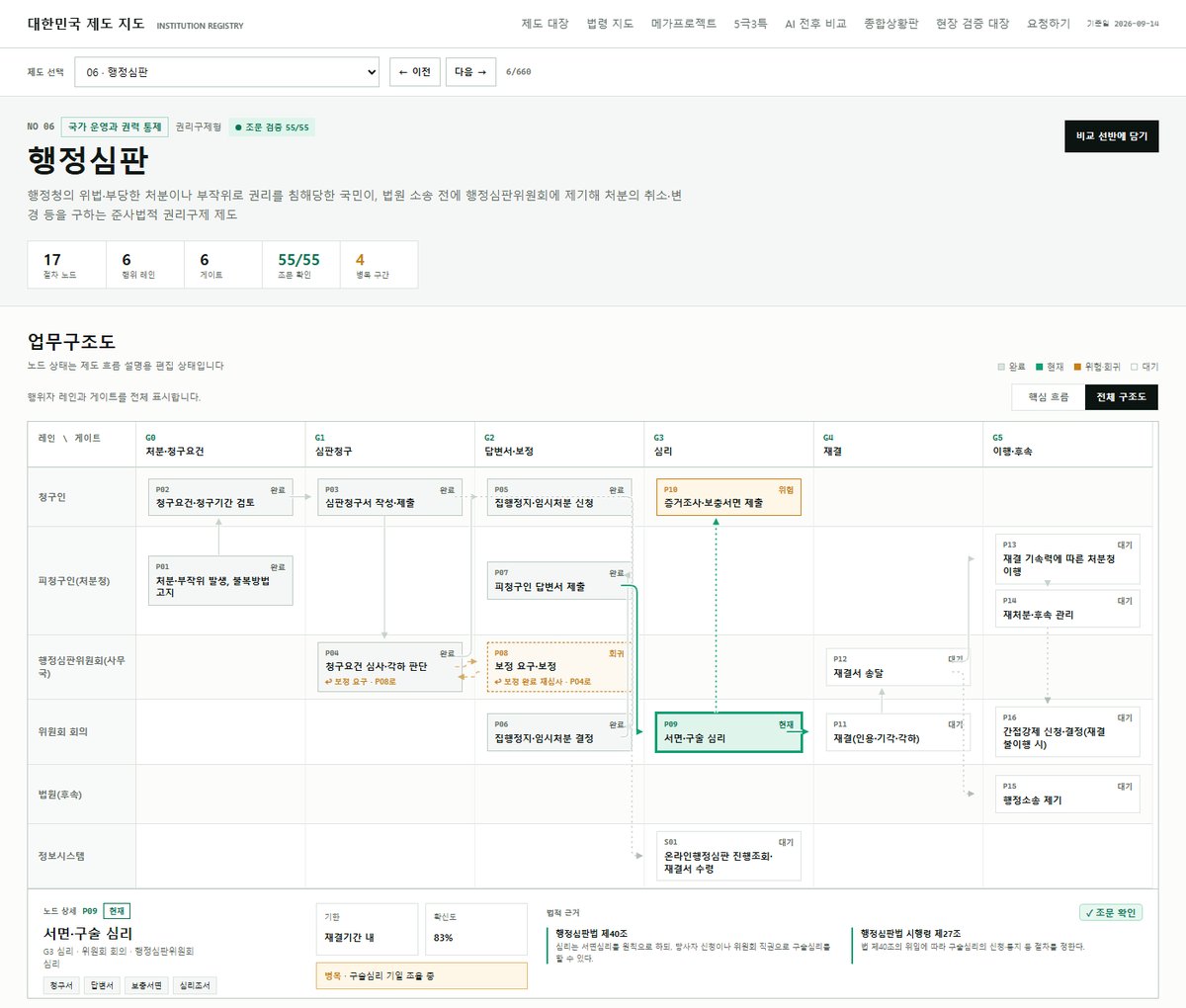Click the 요청하기 nav link
The height and width of the screenshot is (1008, 1186).
(x=1049, y=24)
